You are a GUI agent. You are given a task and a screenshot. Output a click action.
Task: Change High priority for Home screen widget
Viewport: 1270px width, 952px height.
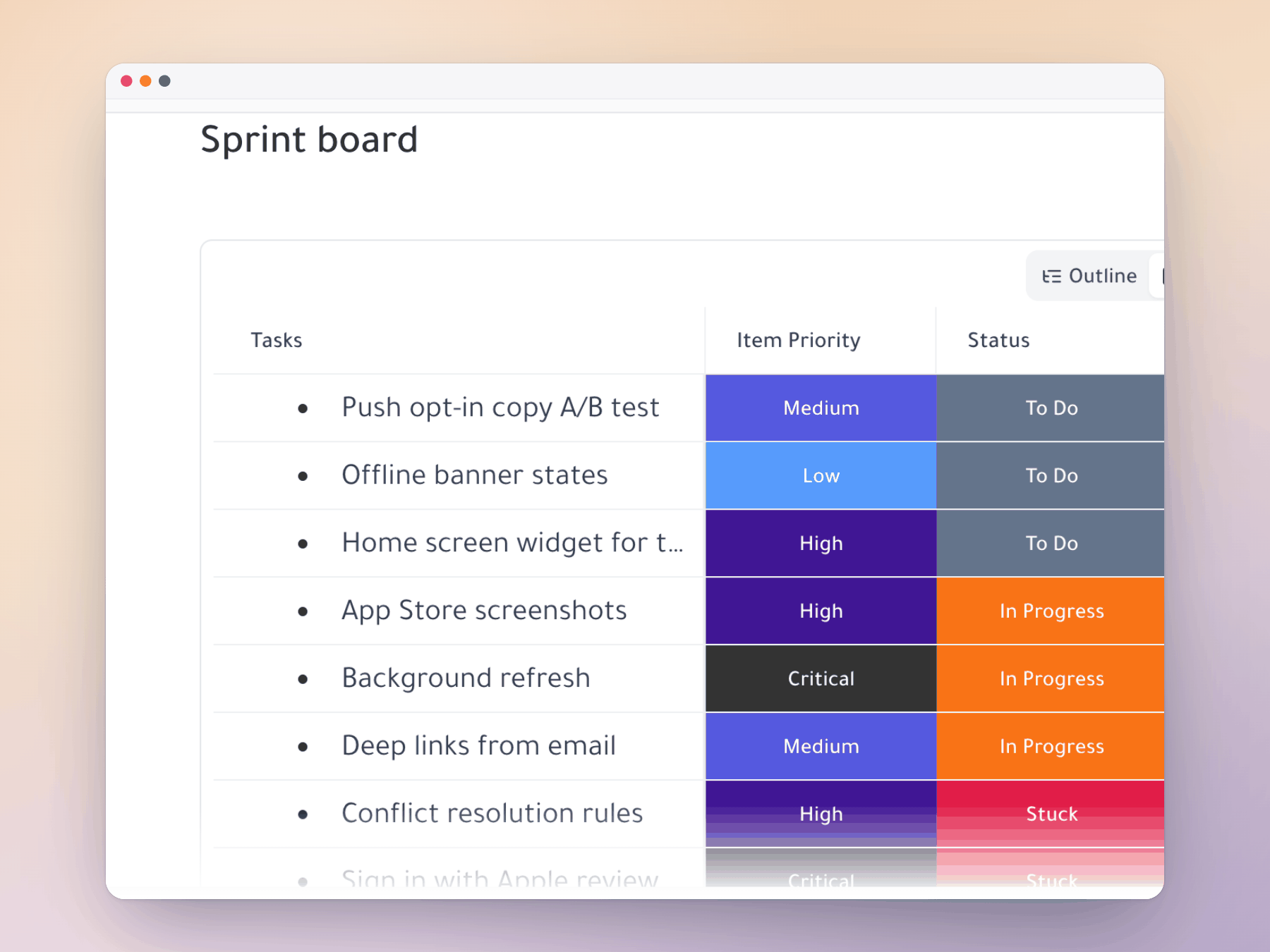821,544
